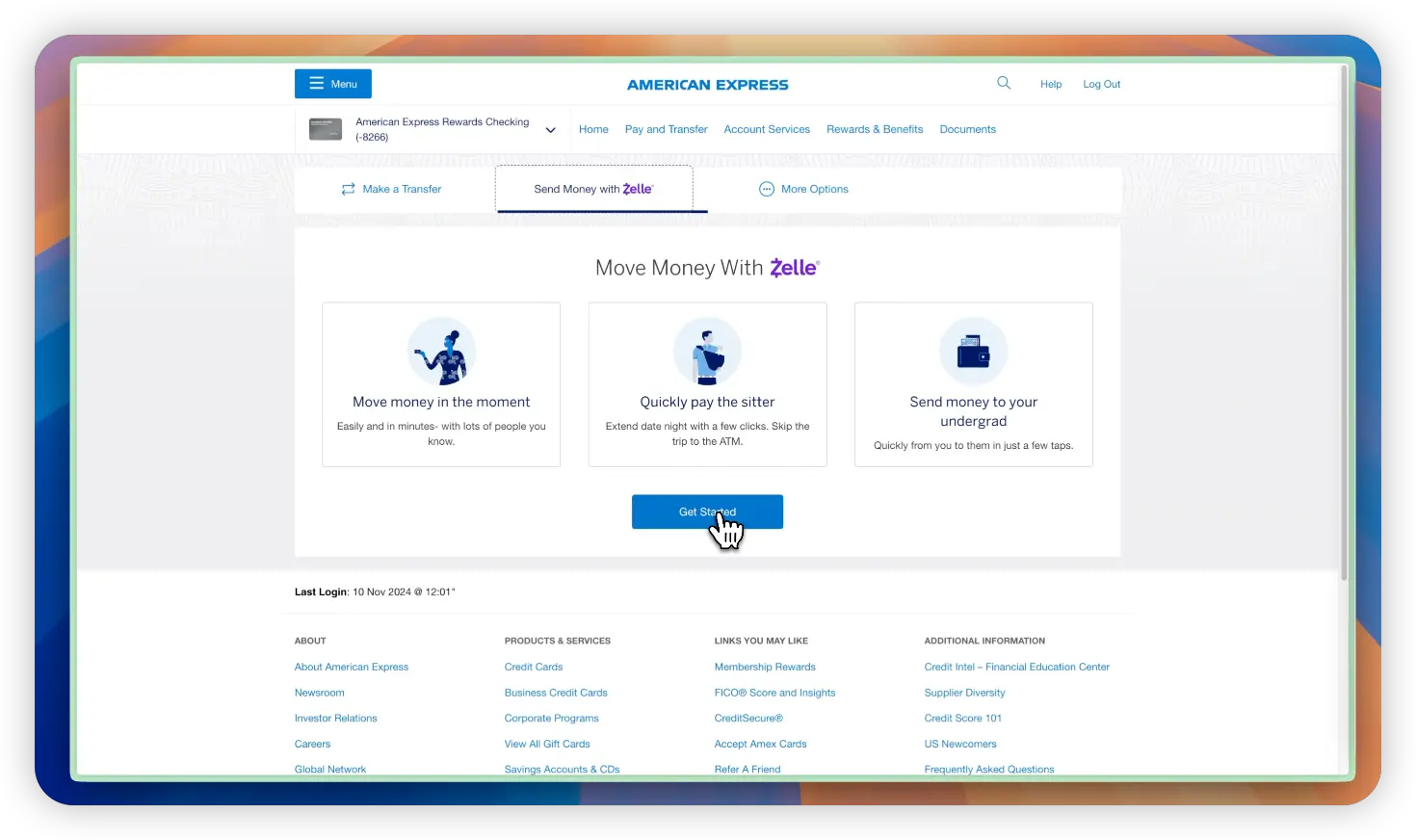Click the Log Out link
The image size is (1416, 840).
[1101, 84]
